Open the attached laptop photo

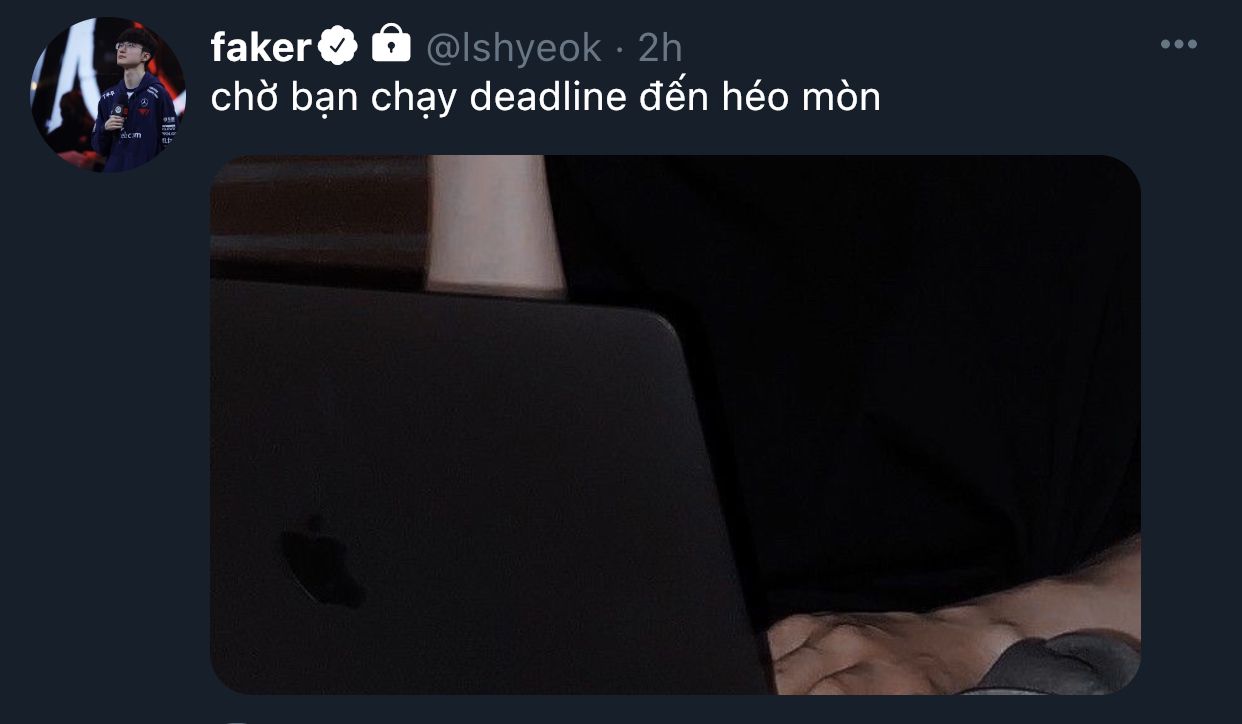coord(675,424)
